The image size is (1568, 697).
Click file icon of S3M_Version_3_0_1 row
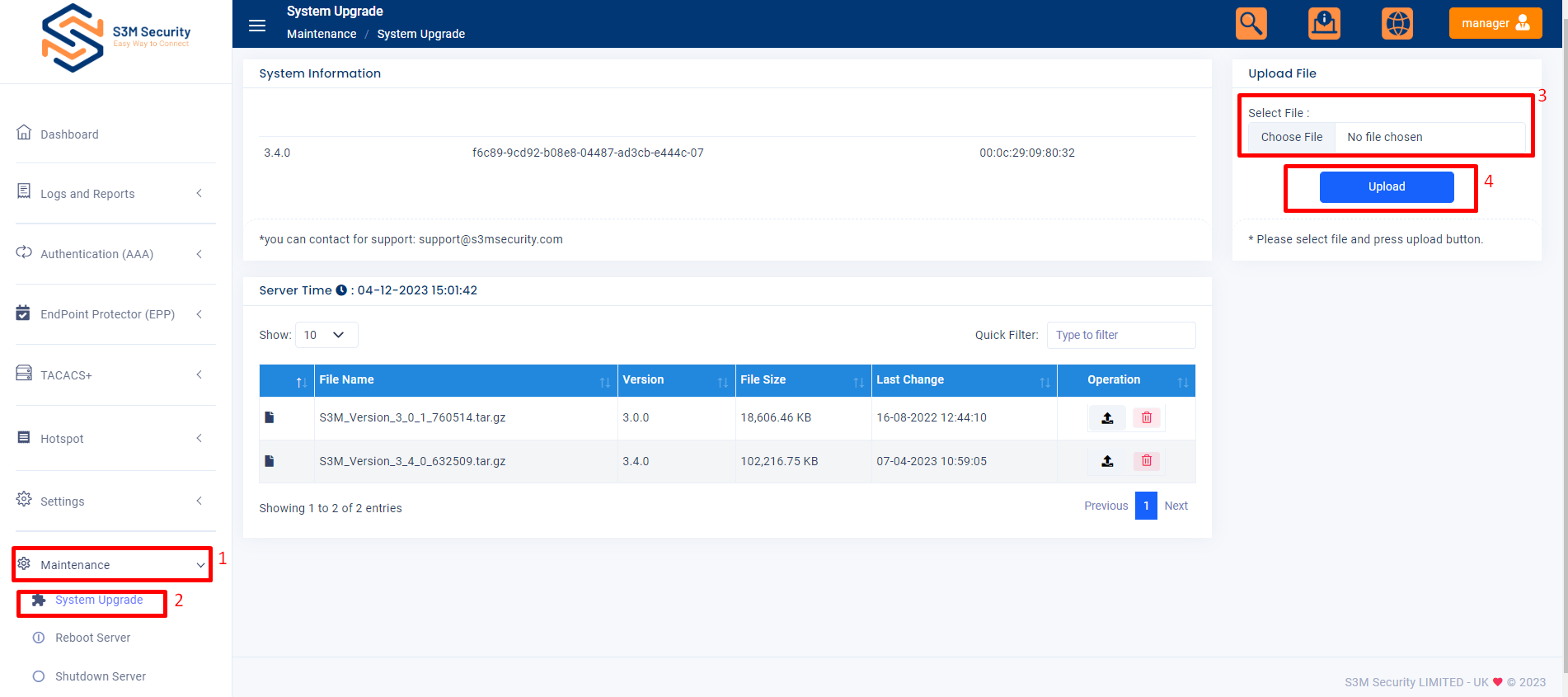click(269, 417)
